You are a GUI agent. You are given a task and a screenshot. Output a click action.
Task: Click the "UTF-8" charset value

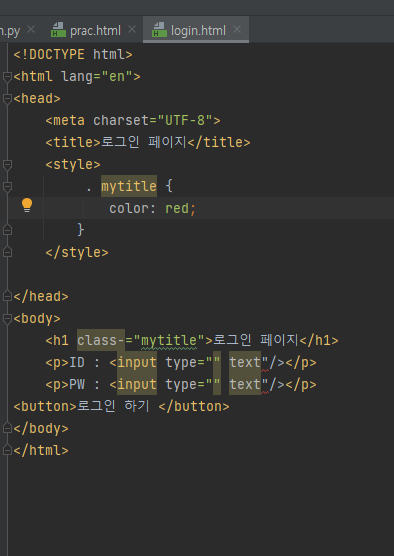[x=185, y=121]
